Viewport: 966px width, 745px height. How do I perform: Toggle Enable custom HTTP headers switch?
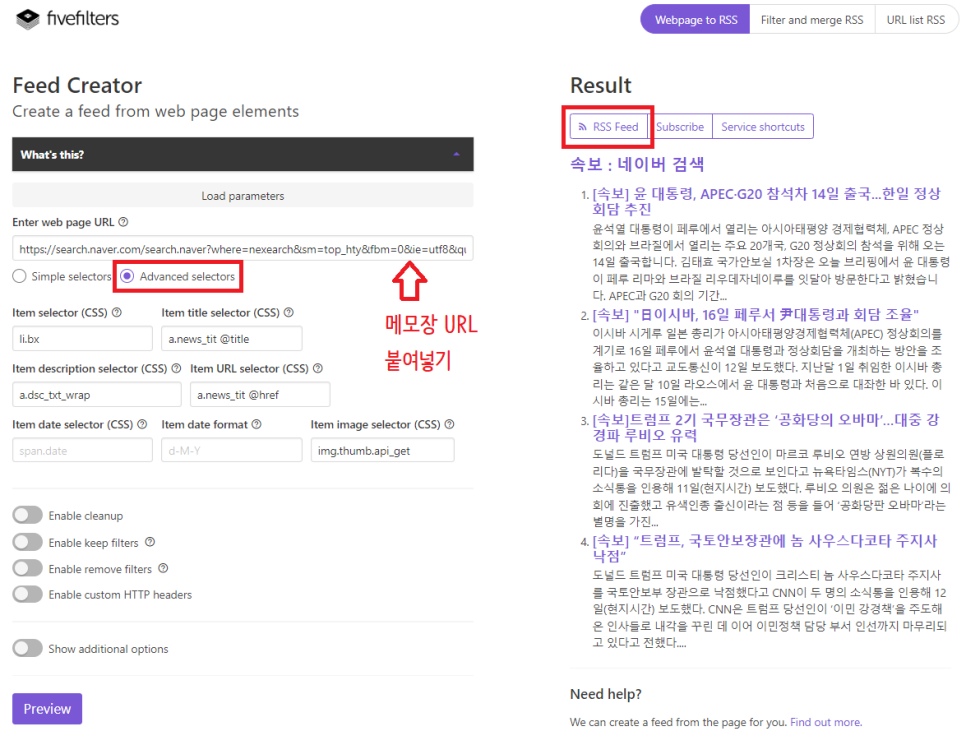coord(28,594)
